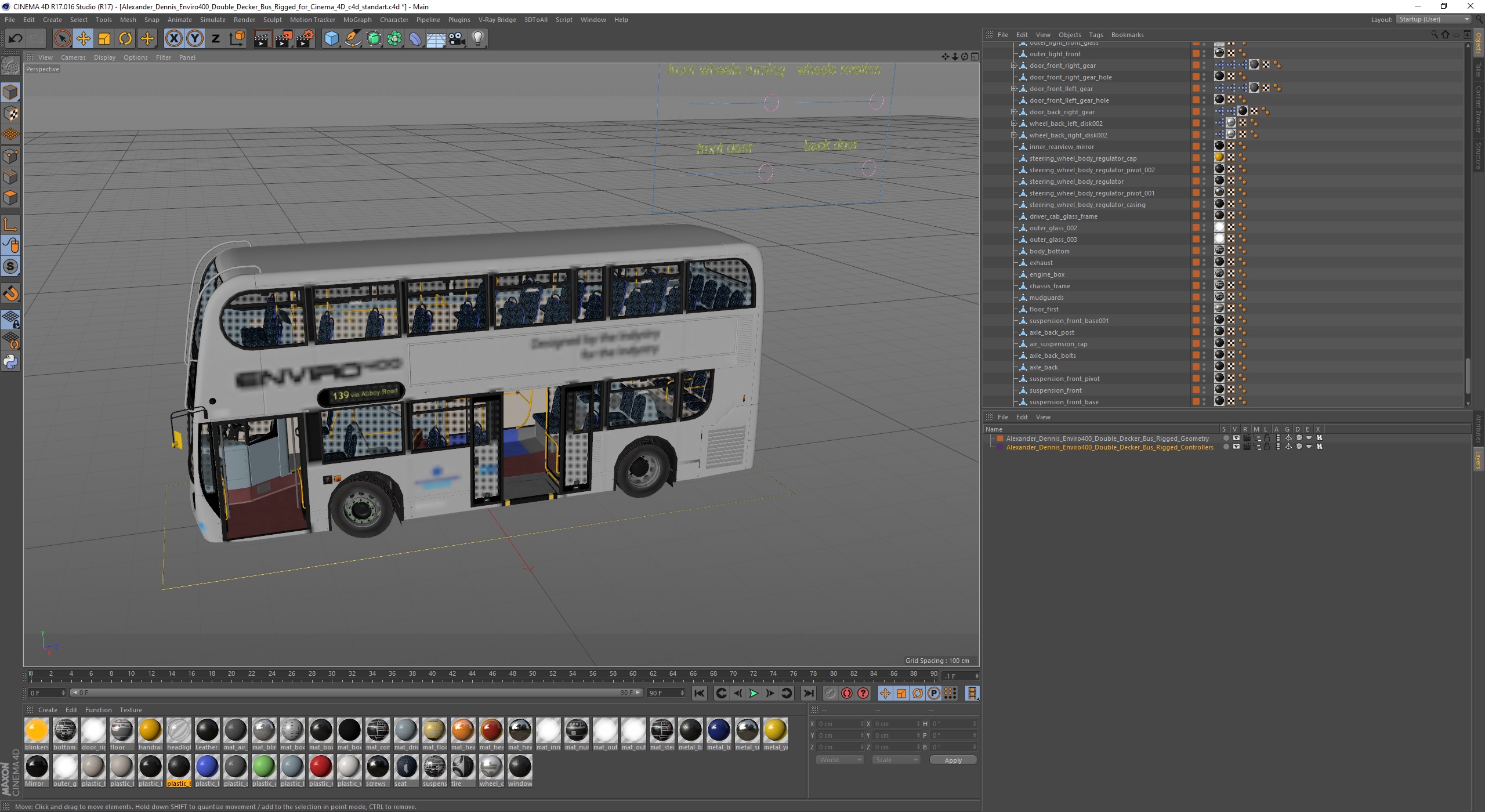Click Make Editable icon in left sidebar
1485x812 pixels.
pos(10,66)
